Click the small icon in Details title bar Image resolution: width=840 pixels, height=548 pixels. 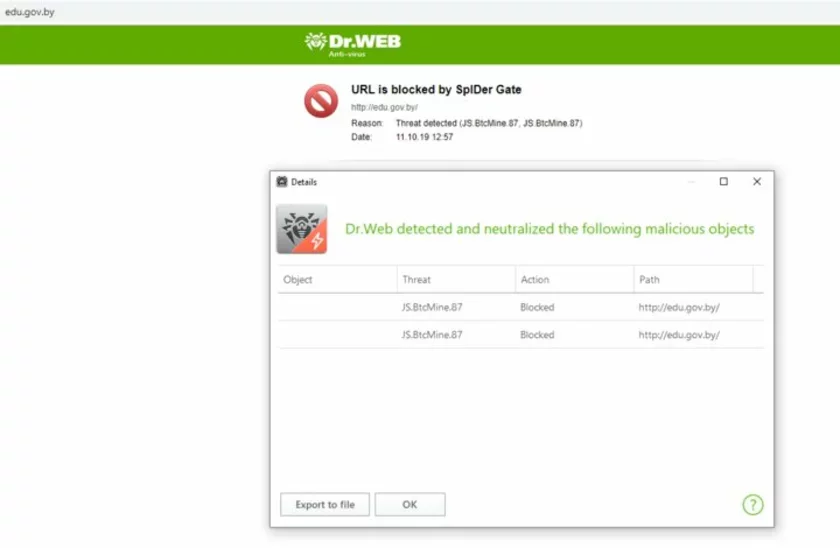tap(282, 182)
